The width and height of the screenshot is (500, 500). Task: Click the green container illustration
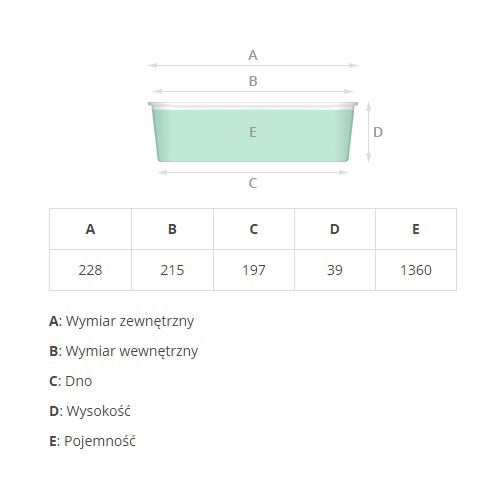253,132
